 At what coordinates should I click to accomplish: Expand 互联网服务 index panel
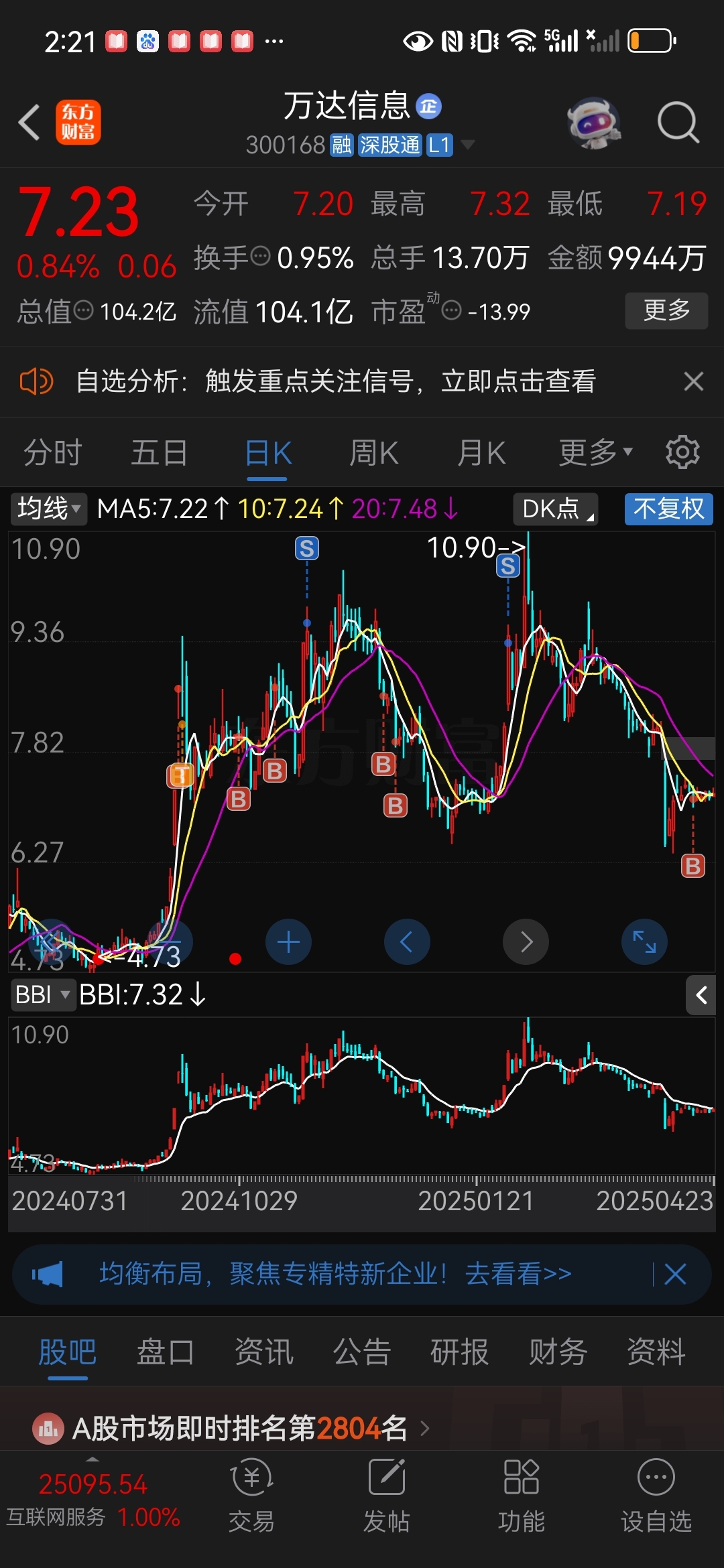click(x=93, y=1500)
